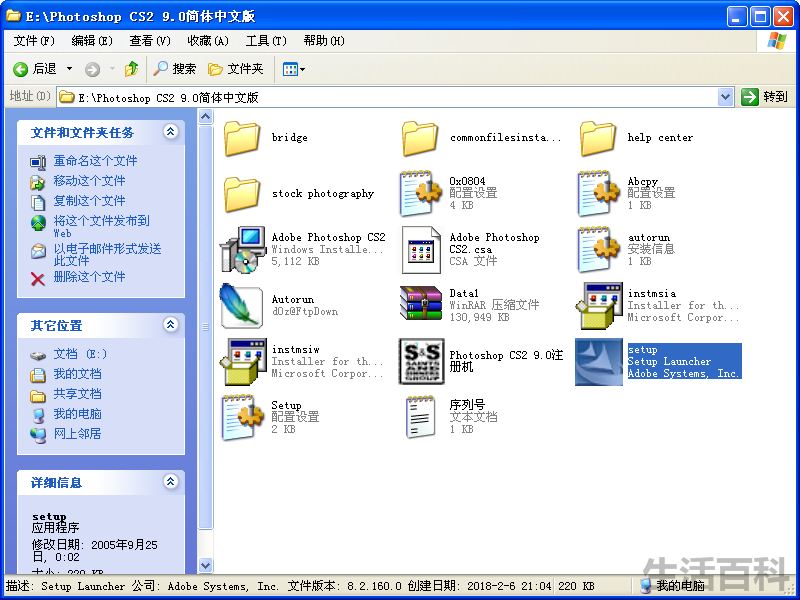Toggle the 文件夹 folders pane button
800x600 pixels.
[236, 68]
